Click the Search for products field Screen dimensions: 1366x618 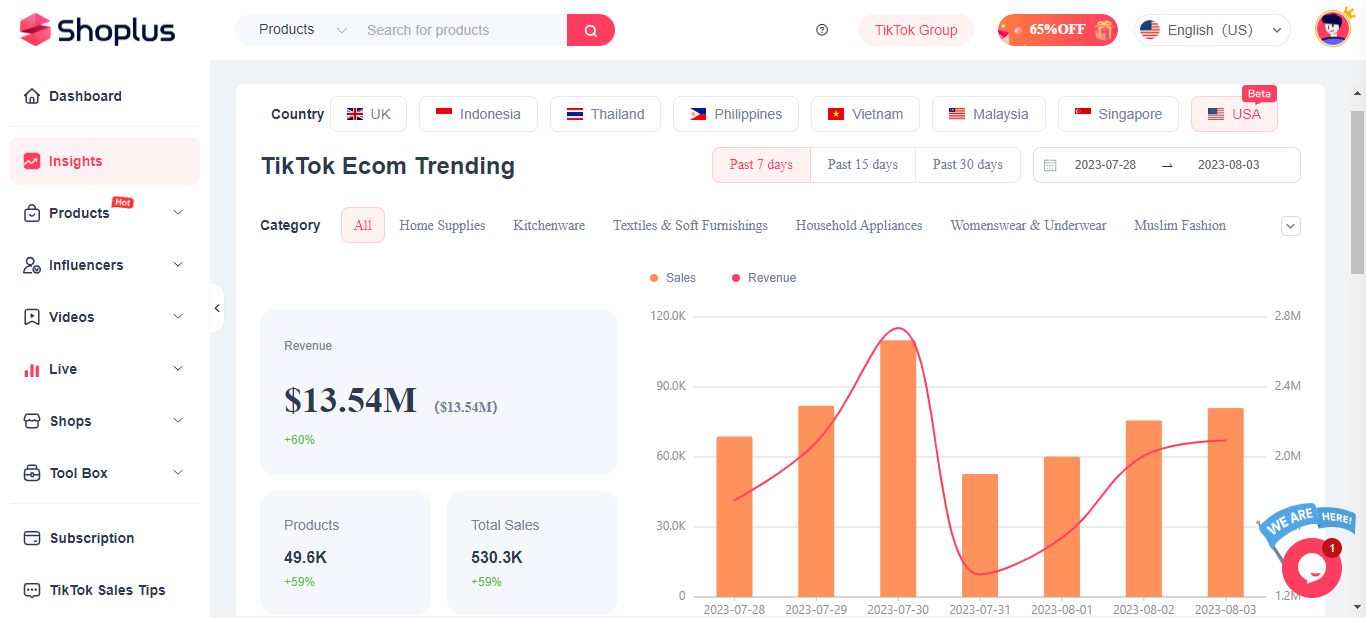(x=460, y=30)
